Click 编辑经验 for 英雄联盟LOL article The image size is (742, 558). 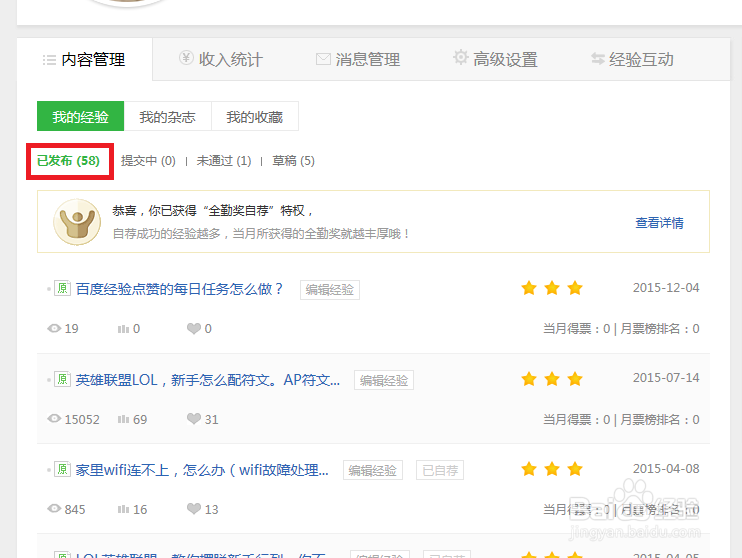[x=384, y=380]
